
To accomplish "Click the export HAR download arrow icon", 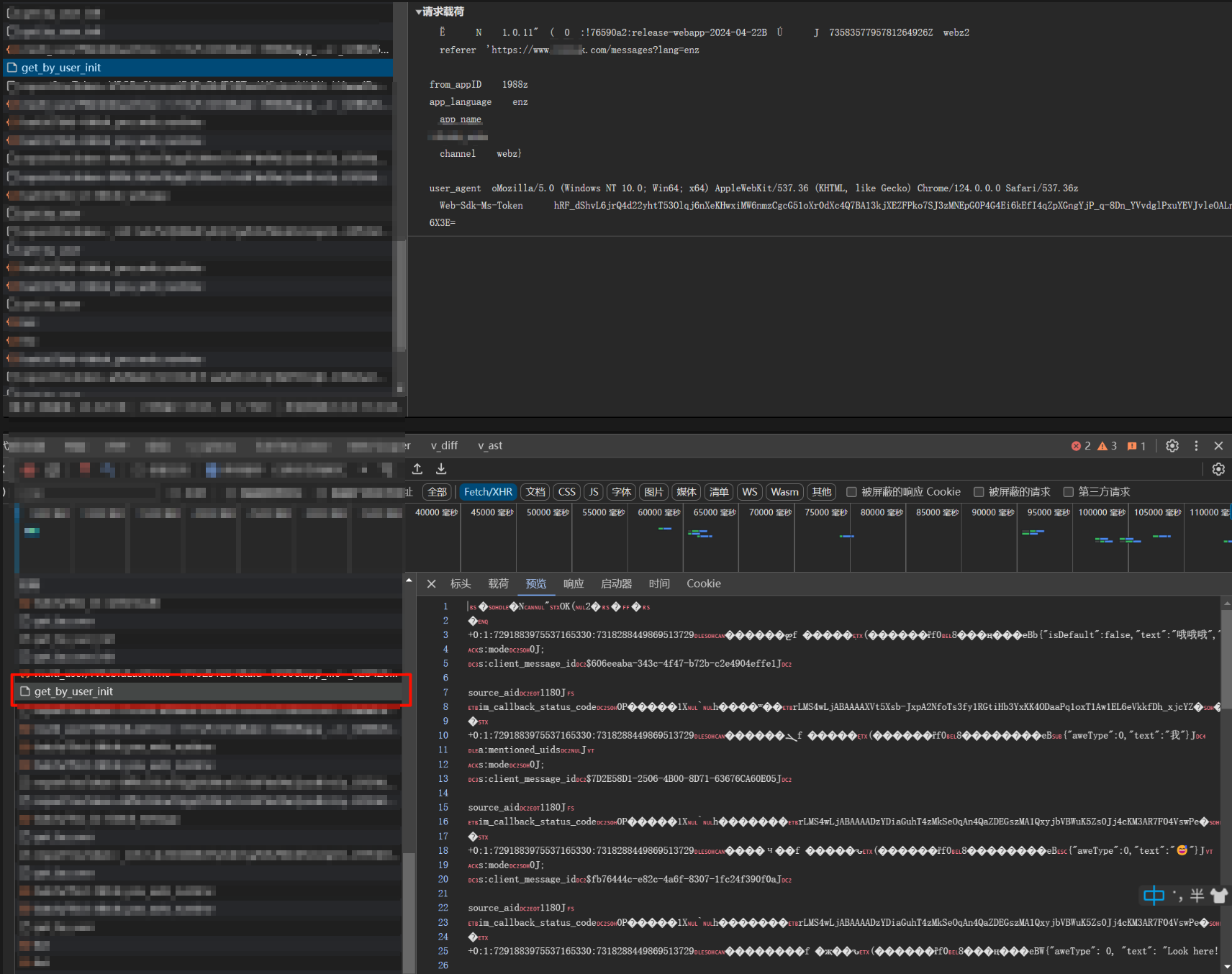I will (x=441, y=469).
